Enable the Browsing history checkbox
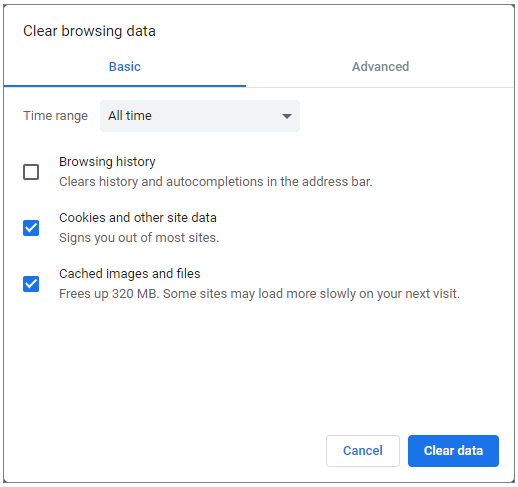This screenshot has height=487, width=518. [31, 172]
